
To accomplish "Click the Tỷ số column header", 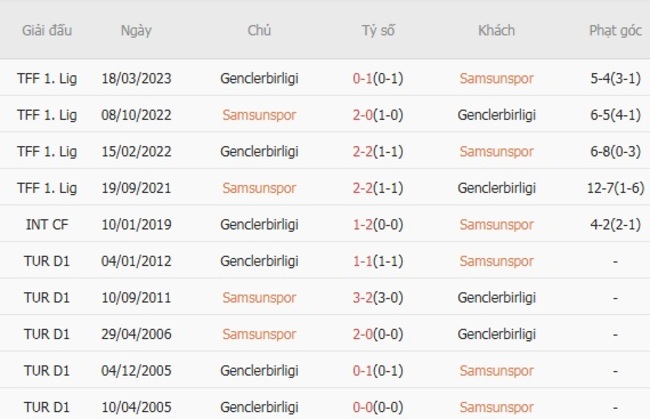I will point(378,30).
